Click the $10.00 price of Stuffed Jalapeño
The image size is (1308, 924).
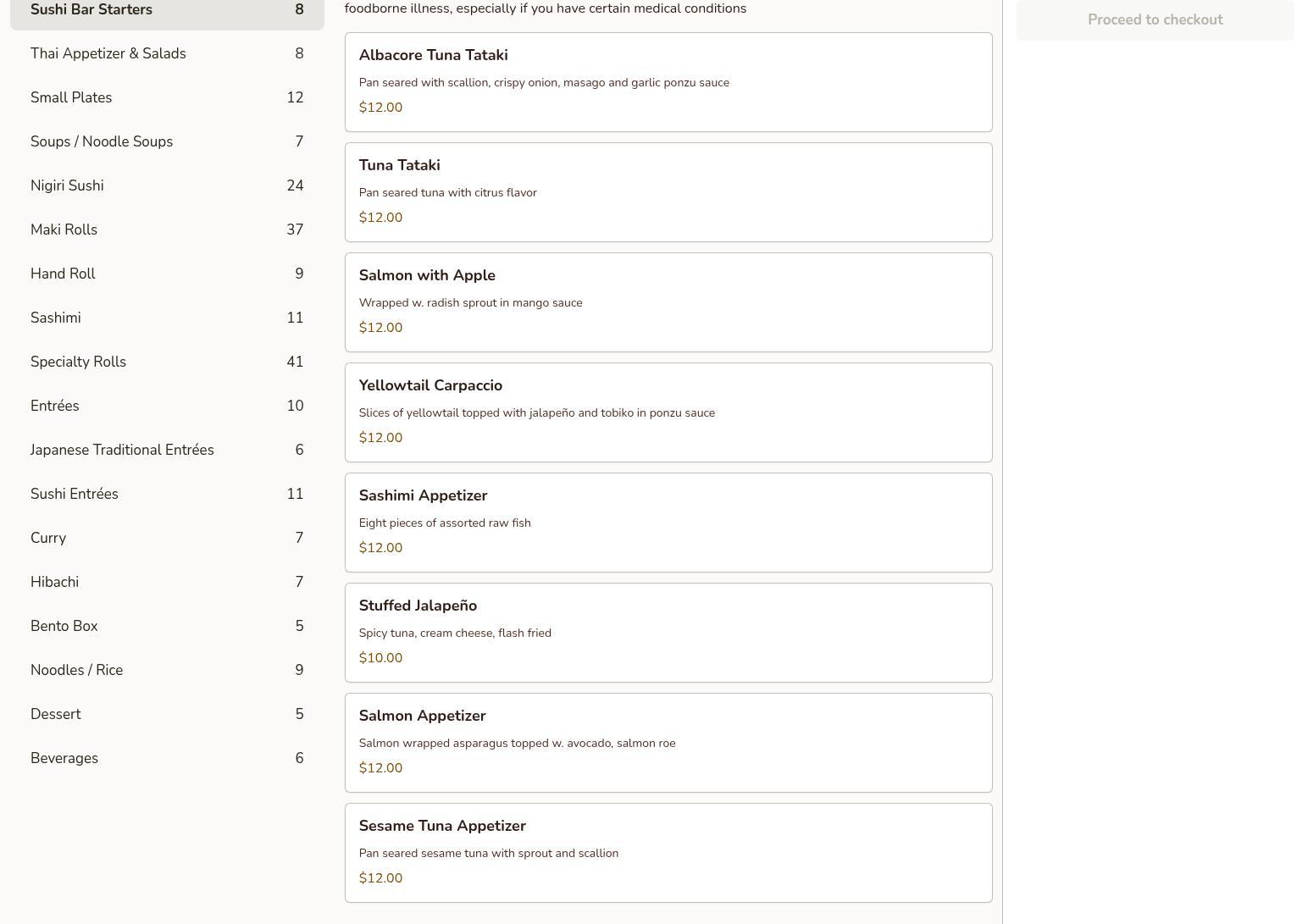[x=380, y=658]
